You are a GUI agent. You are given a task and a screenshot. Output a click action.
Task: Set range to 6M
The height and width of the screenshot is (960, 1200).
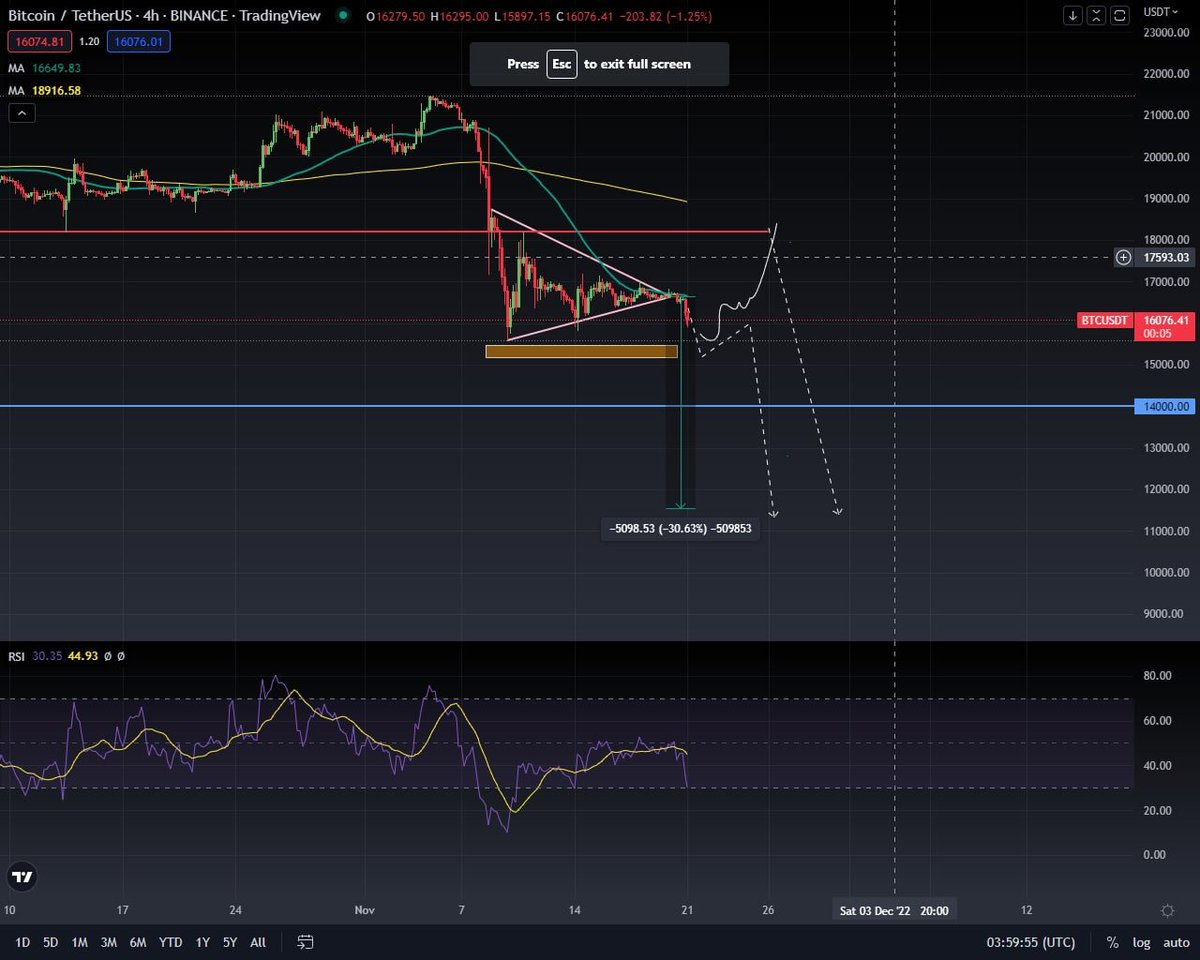click(138, 942)
